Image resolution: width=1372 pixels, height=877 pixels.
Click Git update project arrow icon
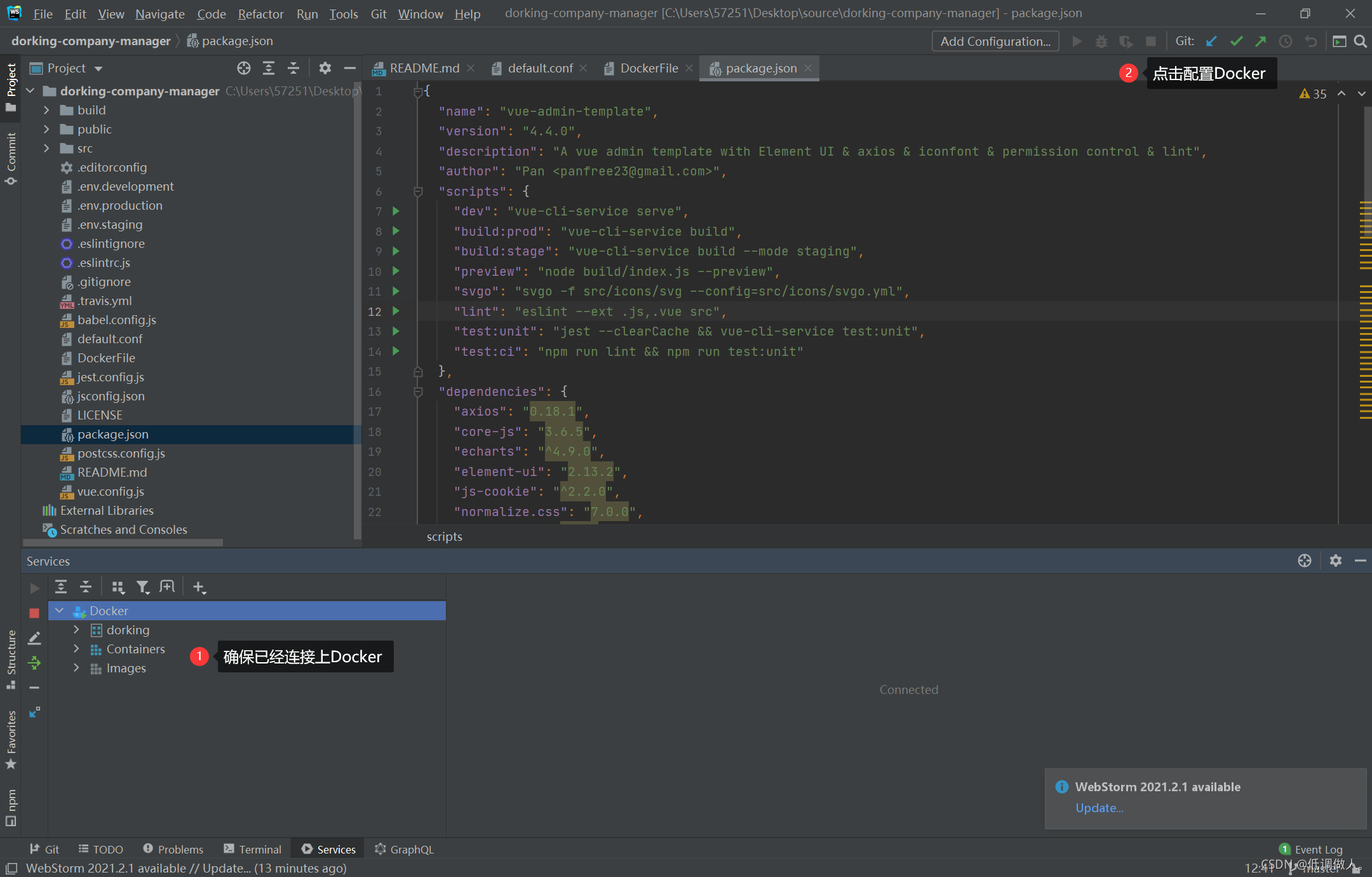[x=1211, y=41]
